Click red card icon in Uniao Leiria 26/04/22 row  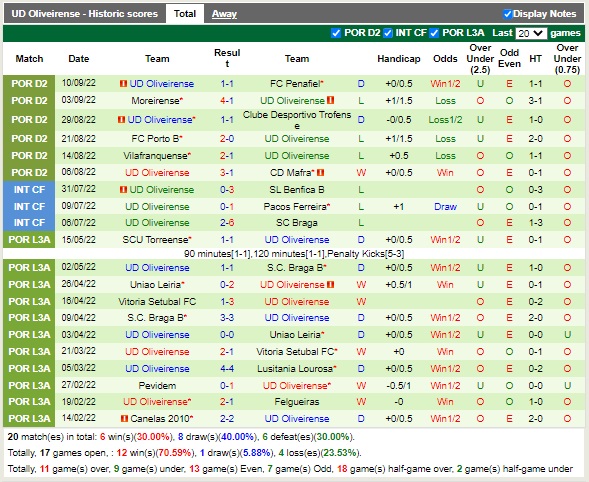pos(331,284)
